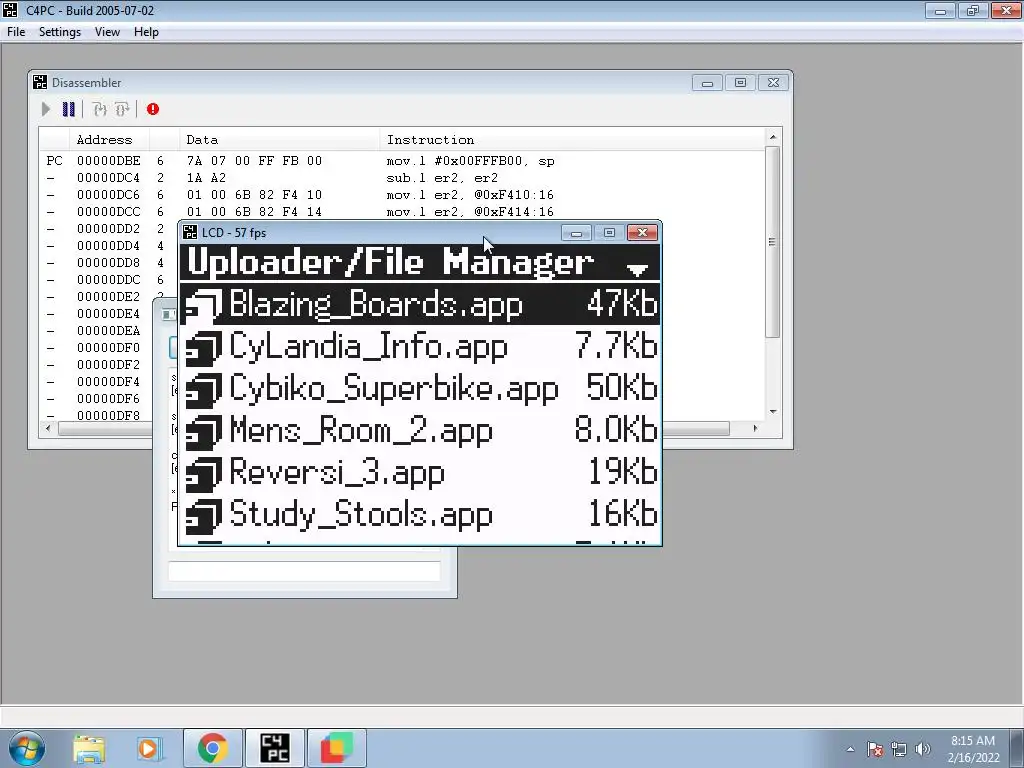Click instruction 'sub.l er2, er2'
This screenshot has height=768, width=1024.
pyautogui.click(x=442, y=178)
